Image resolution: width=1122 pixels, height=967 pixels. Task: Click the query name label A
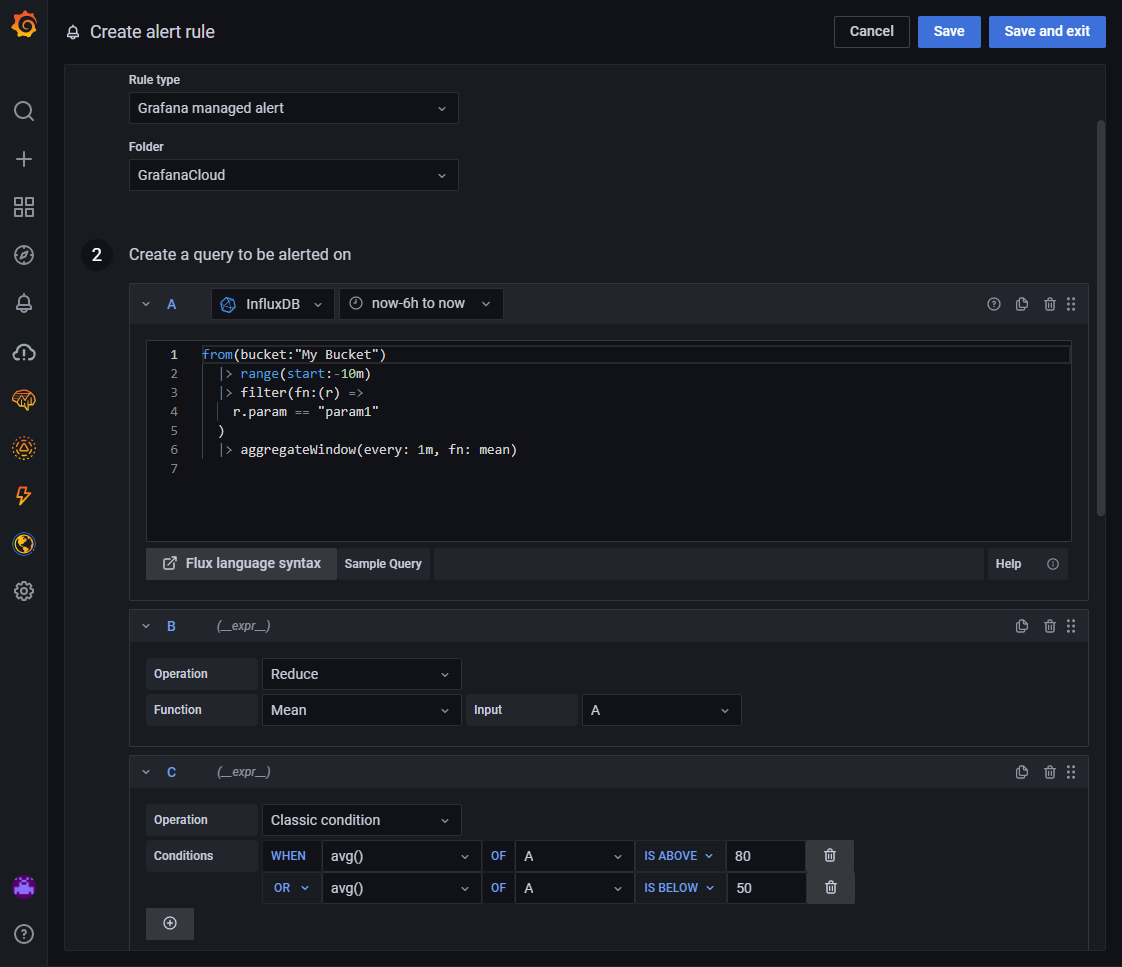[x=172, y=304]
